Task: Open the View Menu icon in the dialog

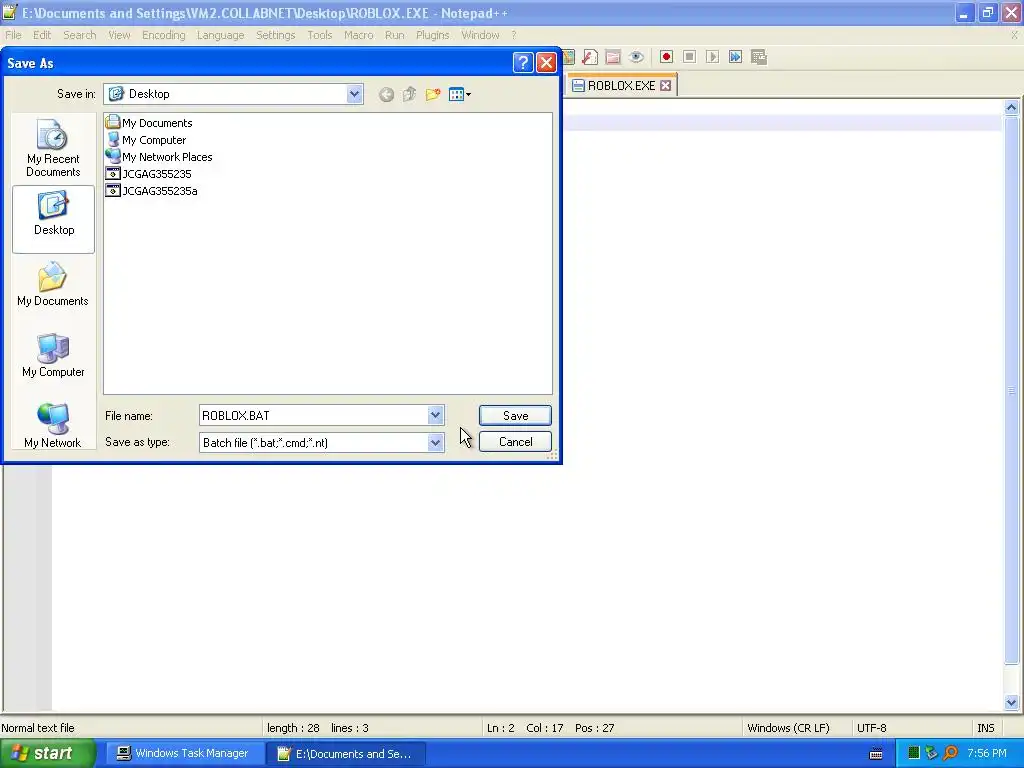Action: [460, 95]
